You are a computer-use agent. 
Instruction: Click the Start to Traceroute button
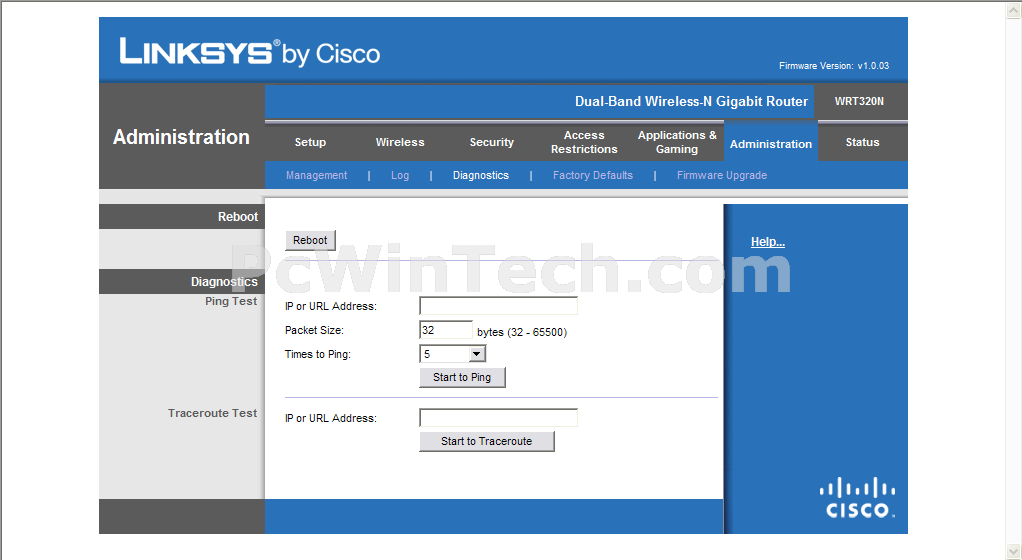tap(486, 441)
